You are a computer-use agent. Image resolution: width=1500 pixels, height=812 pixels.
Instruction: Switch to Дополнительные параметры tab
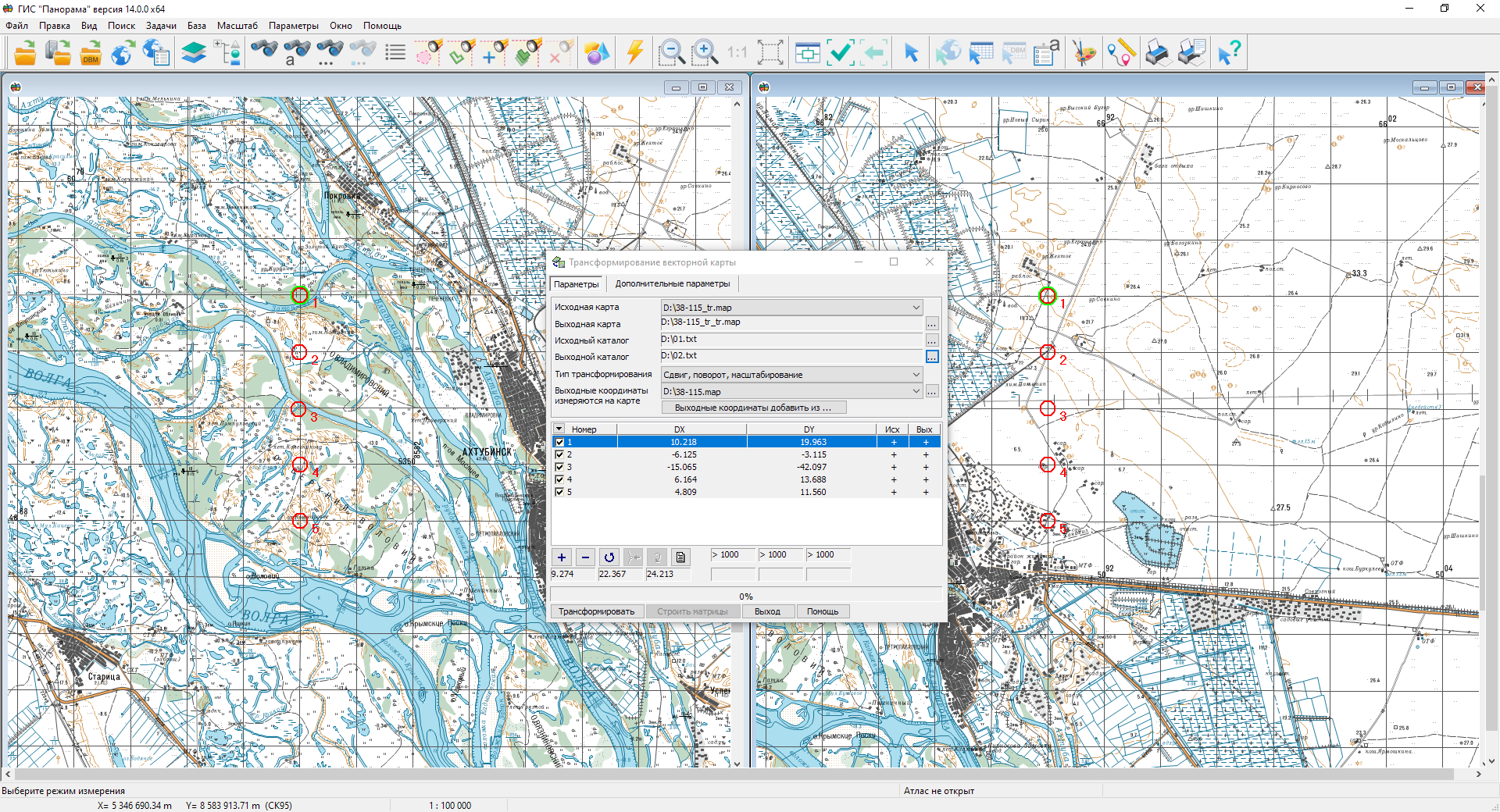[672, 283]
